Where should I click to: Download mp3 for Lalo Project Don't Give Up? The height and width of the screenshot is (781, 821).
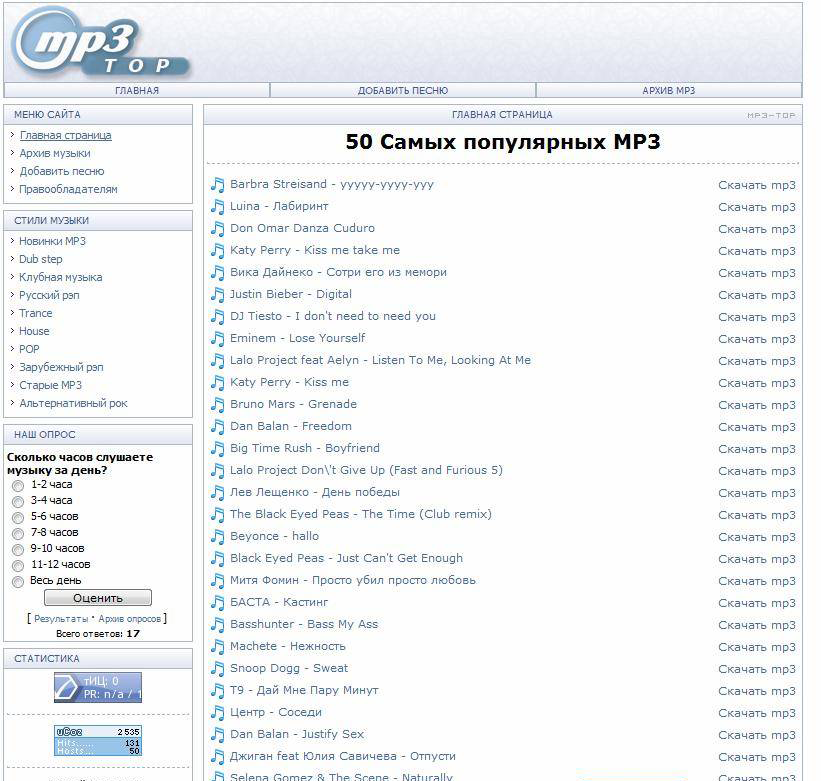coord(757,471)
